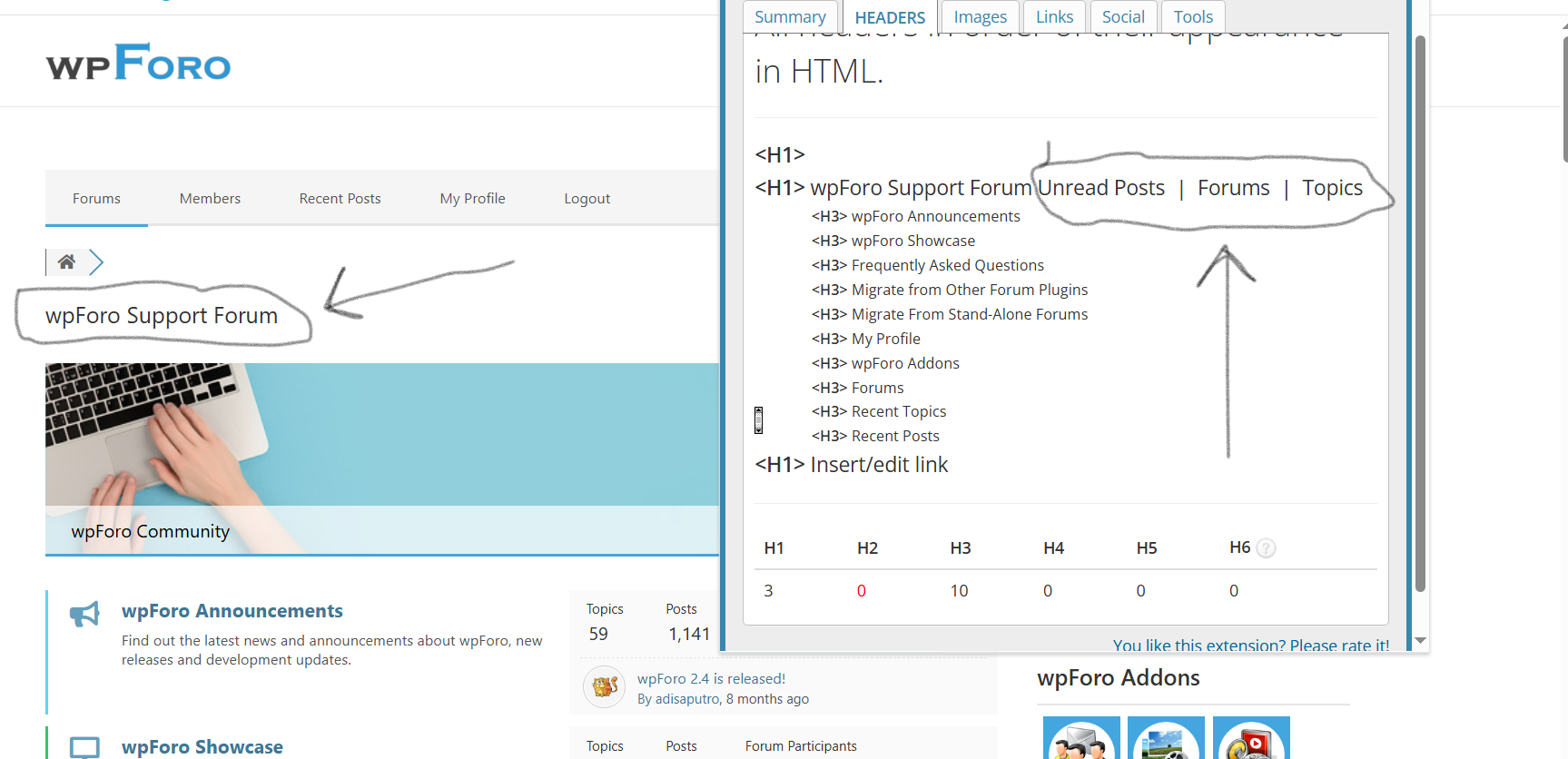Open the Links tab
The image size is (1568, 759).
pyautogui.click(x=1054, y=16)
